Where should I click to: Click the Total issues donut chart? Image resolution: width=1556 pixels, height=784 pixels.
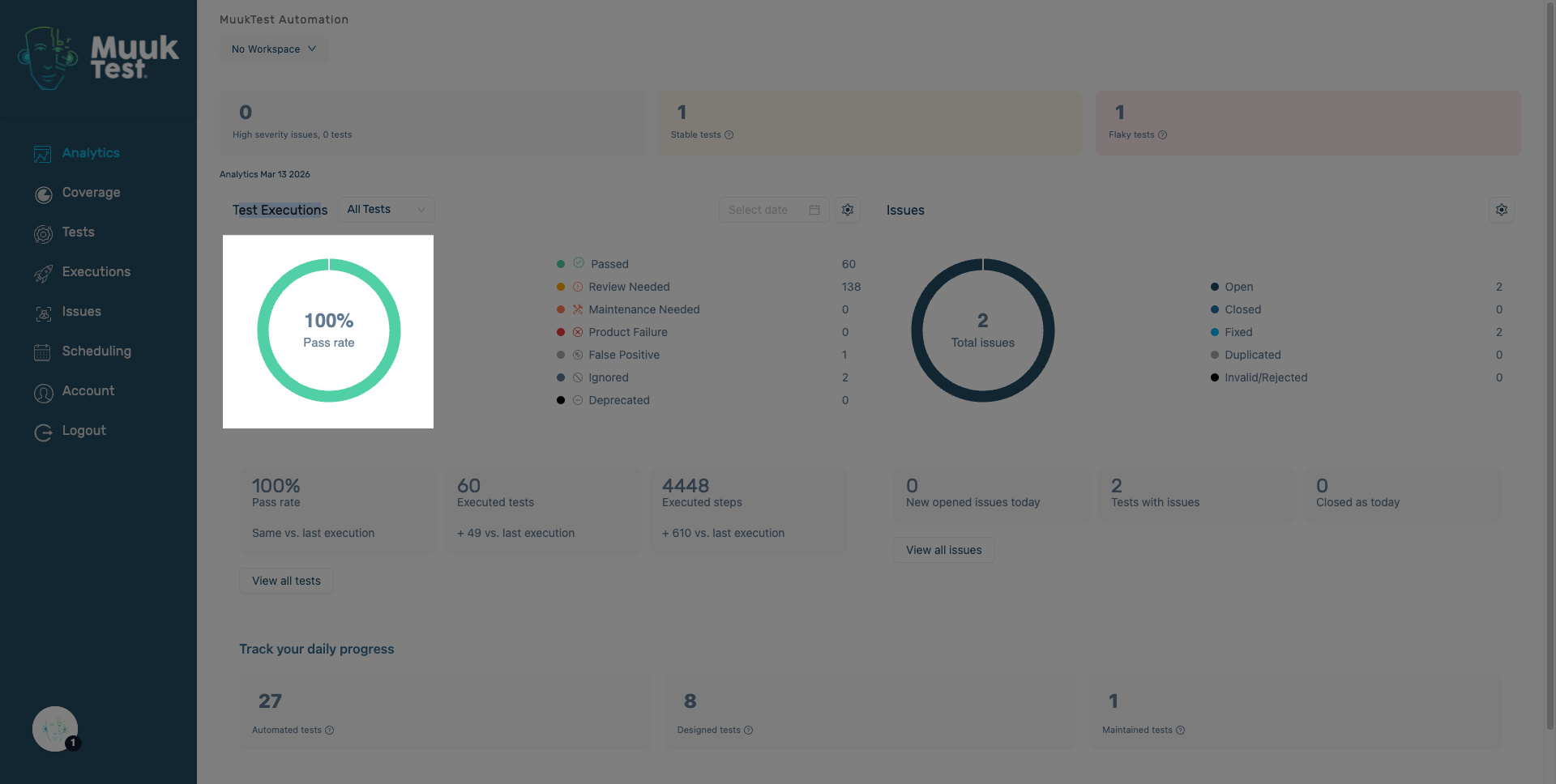983,330
